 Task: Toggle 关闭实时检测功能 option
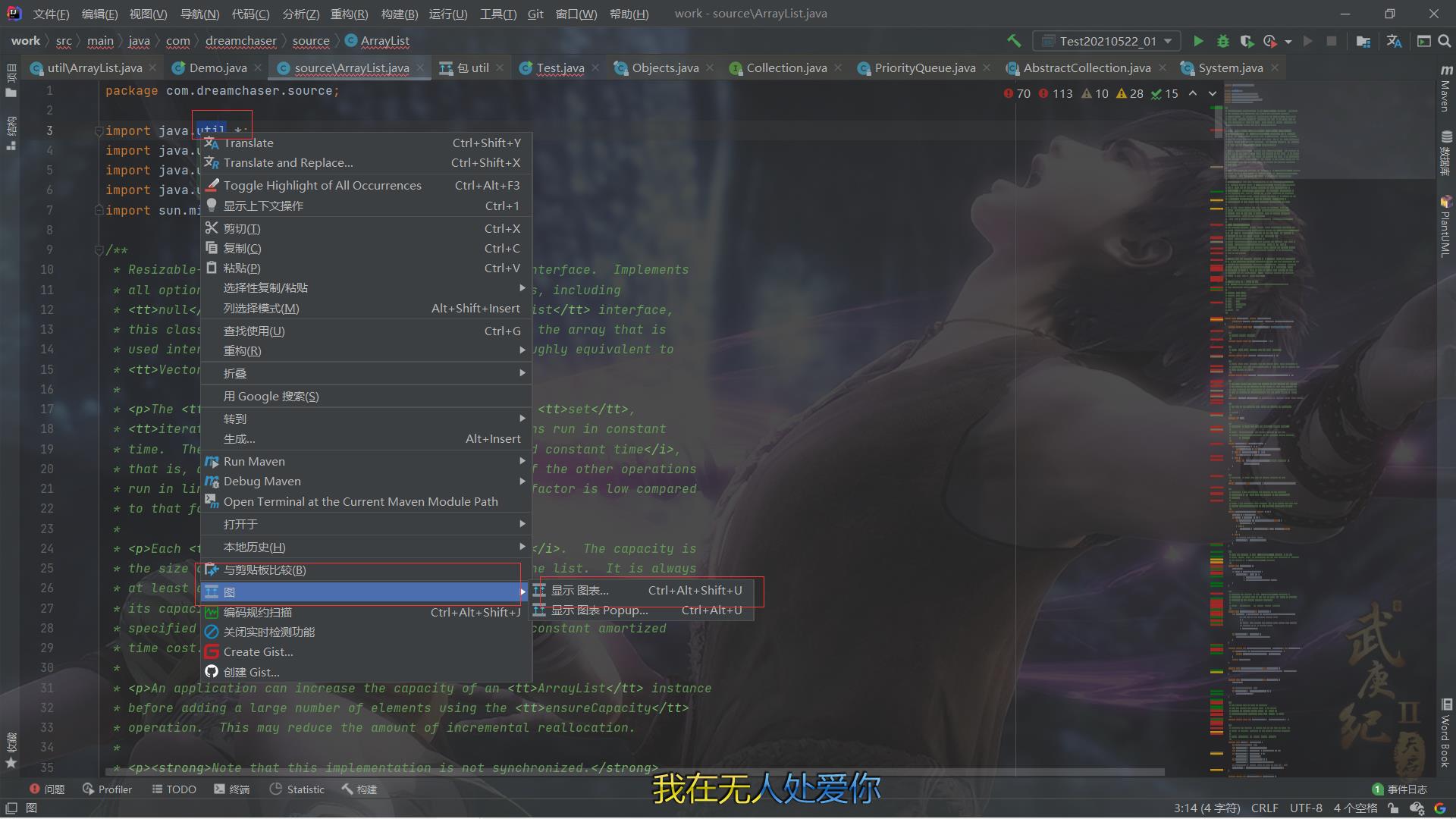[269, 631]
